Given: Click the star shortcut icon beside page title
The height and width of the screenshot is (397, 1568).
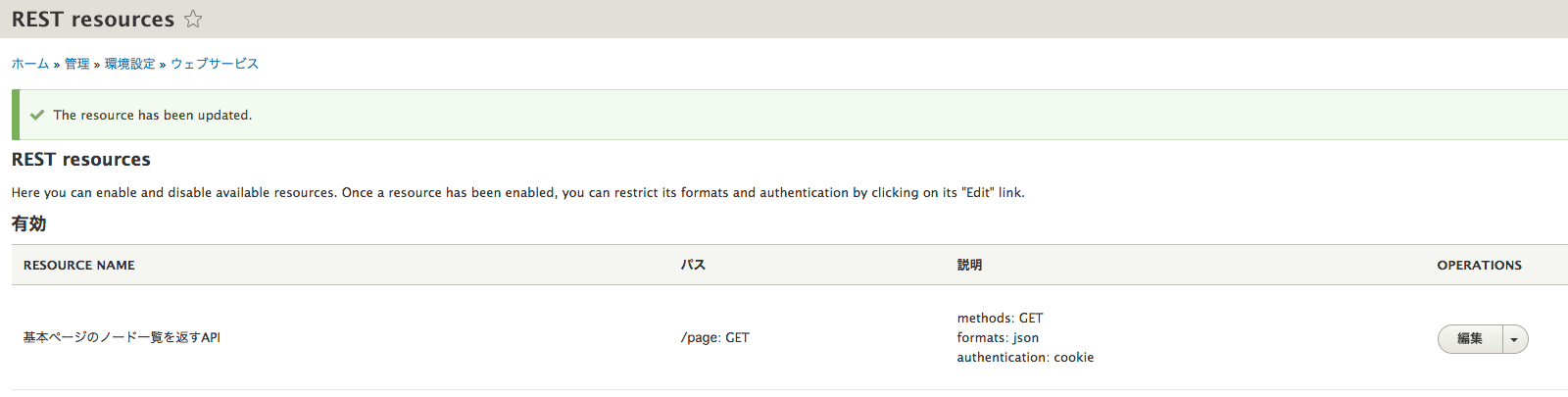Looking at the screenshot, I should [x=193, y=19].
